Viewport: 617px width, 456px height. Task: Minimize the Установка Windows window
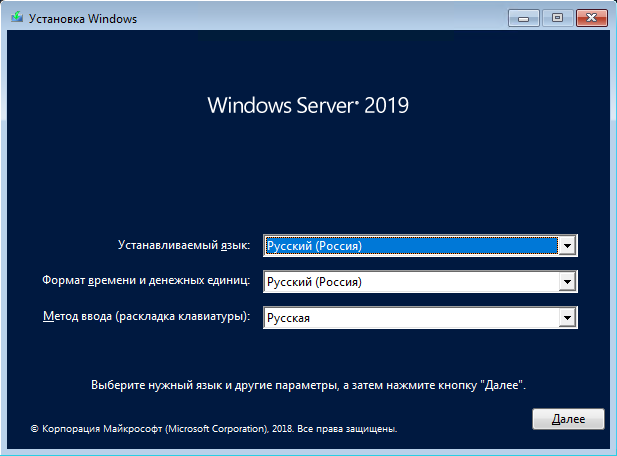(523, 18)
